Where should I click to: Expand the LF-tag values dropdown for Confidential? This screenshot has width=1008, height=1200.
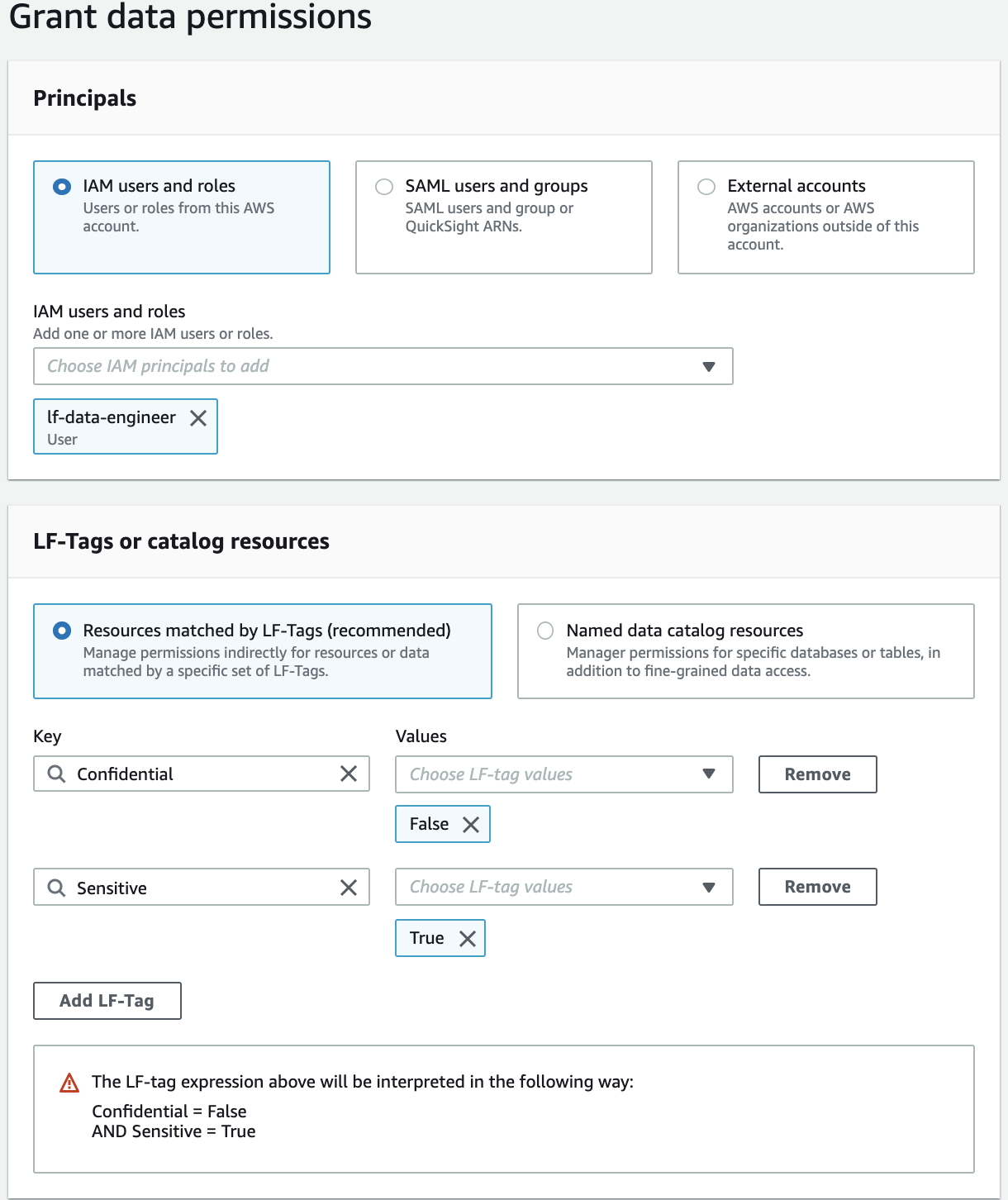coord(563,774)
